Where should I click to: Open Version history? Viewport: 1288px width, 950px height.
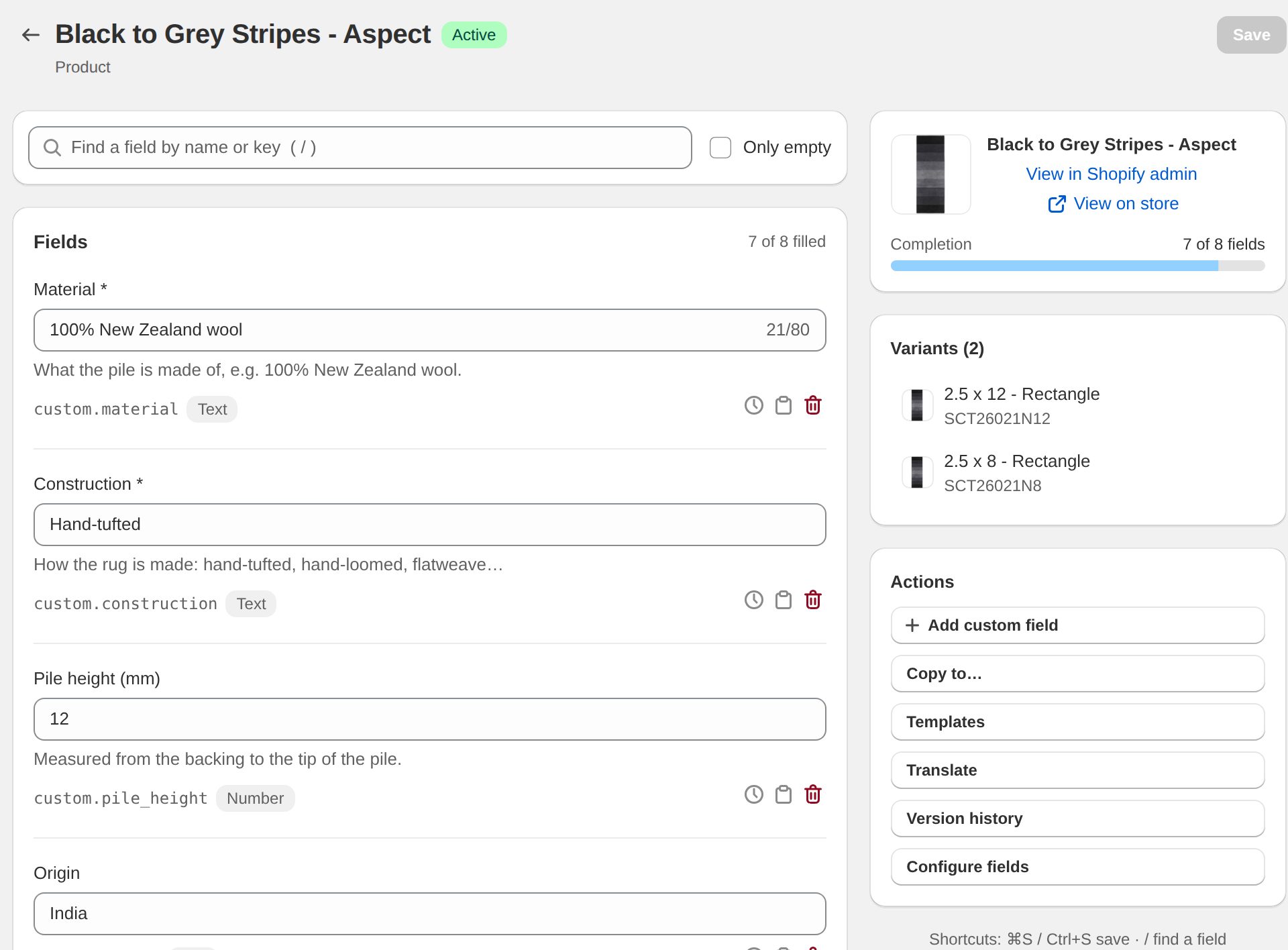click(1077, 819)
